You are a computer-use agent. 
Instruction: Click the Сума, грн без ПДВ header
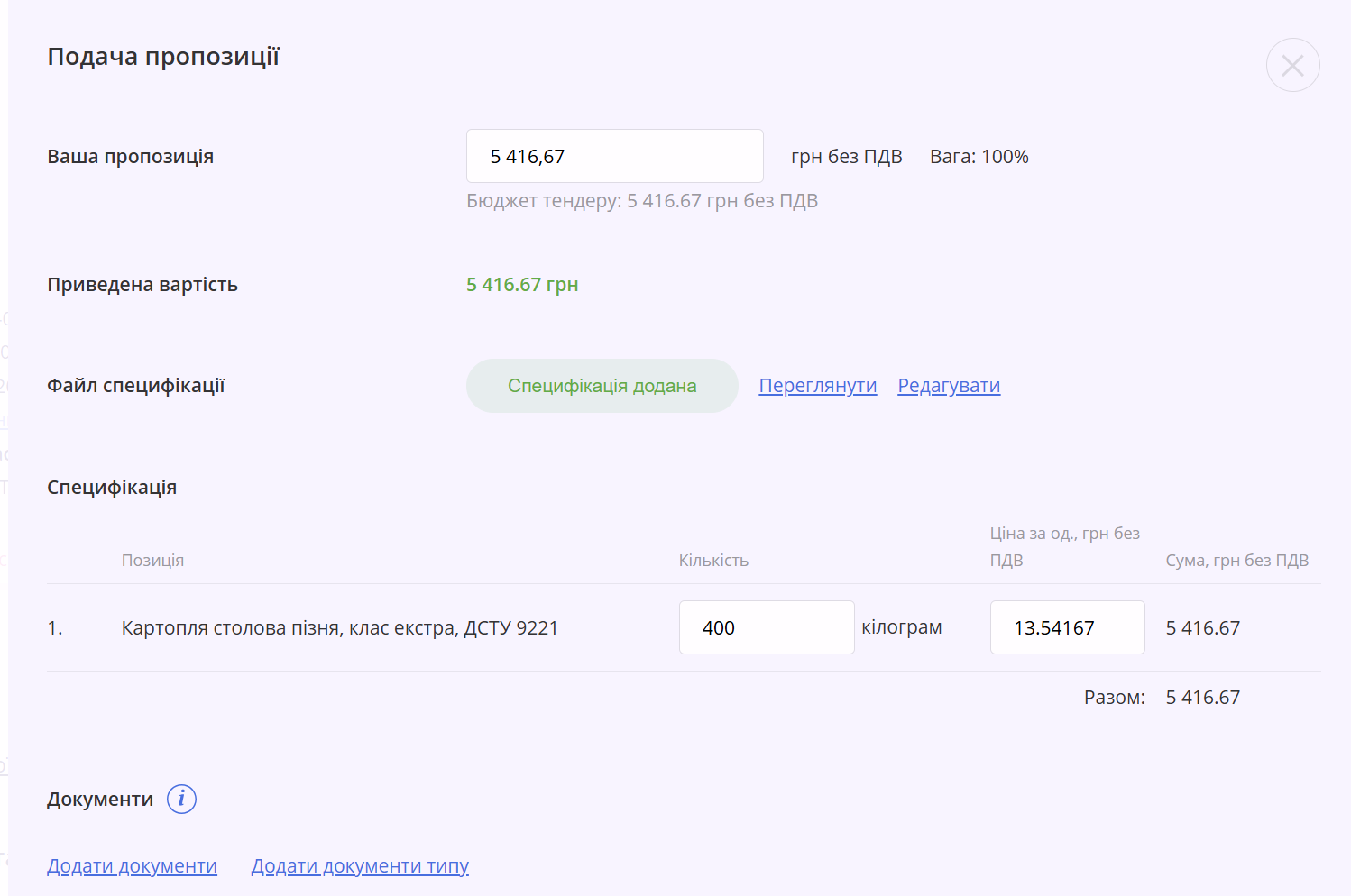click(x=1237, y=561)
